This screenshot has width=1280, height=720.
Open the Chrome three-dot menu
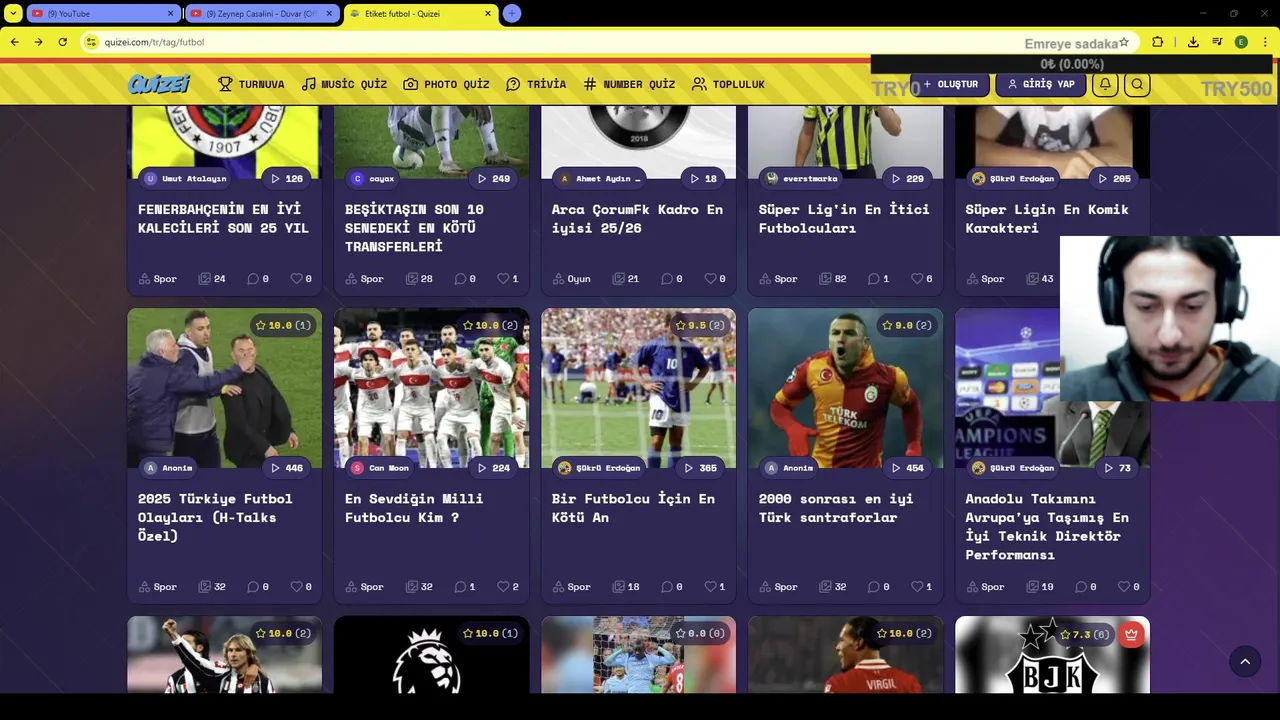point(1265,42)
